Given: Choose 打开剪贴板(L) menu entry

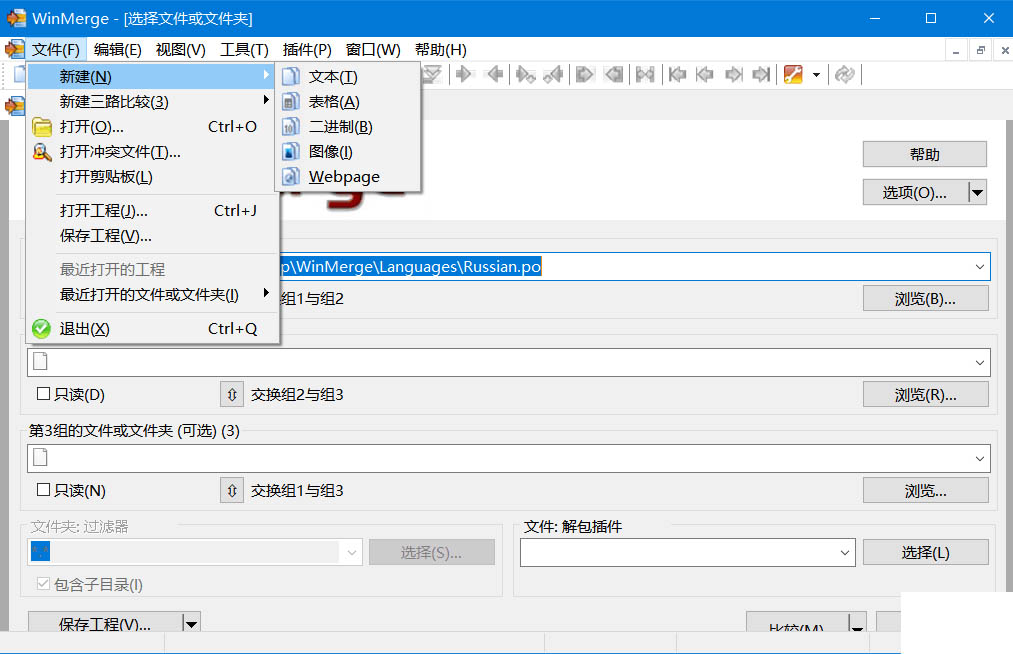Looking at the screenshot, I should [x=153, y=176].
